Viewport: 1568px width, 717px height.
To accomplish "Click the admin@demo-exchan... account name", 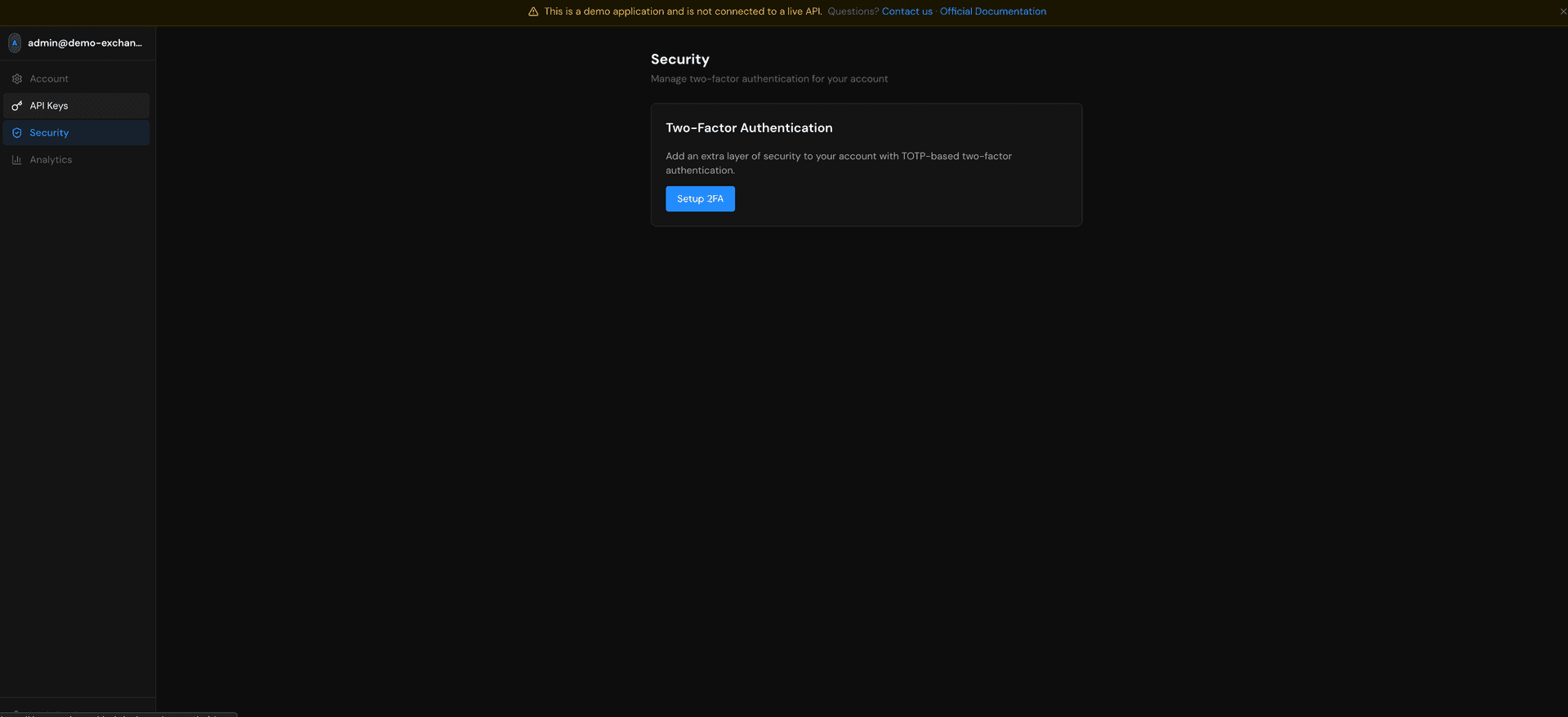I will click(85, 43).
